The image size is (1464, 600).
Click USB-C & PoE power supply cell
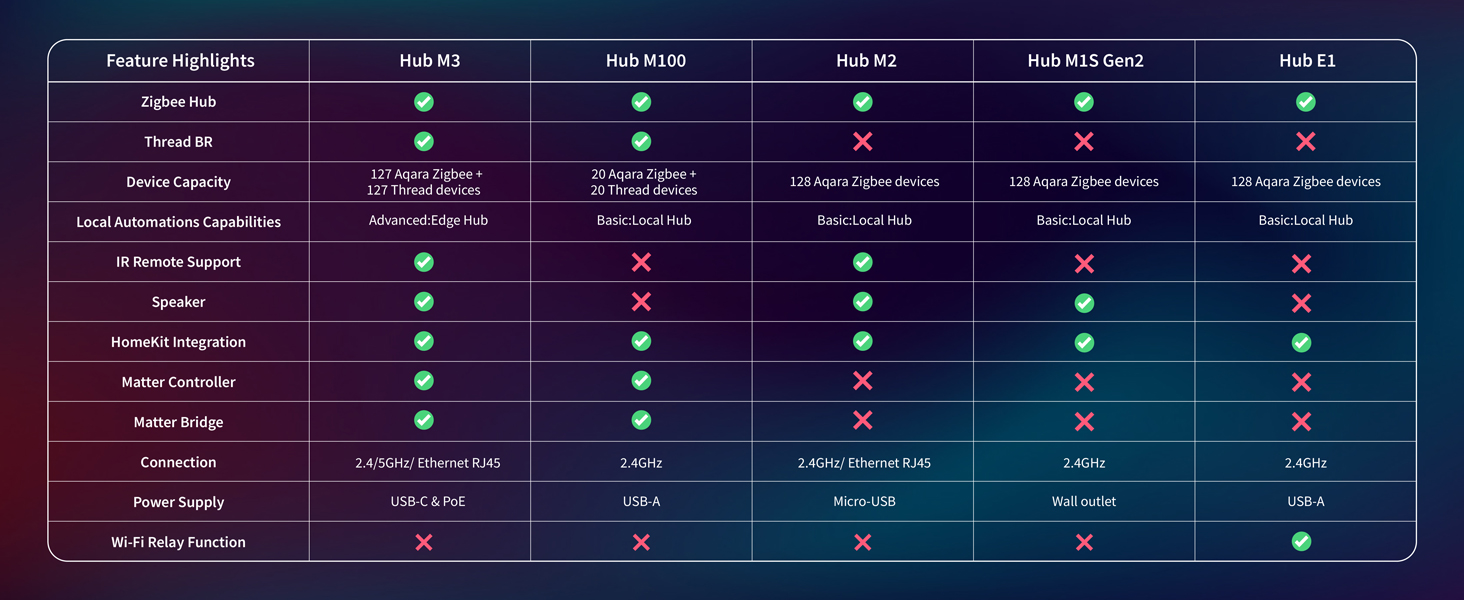[428, 501]
